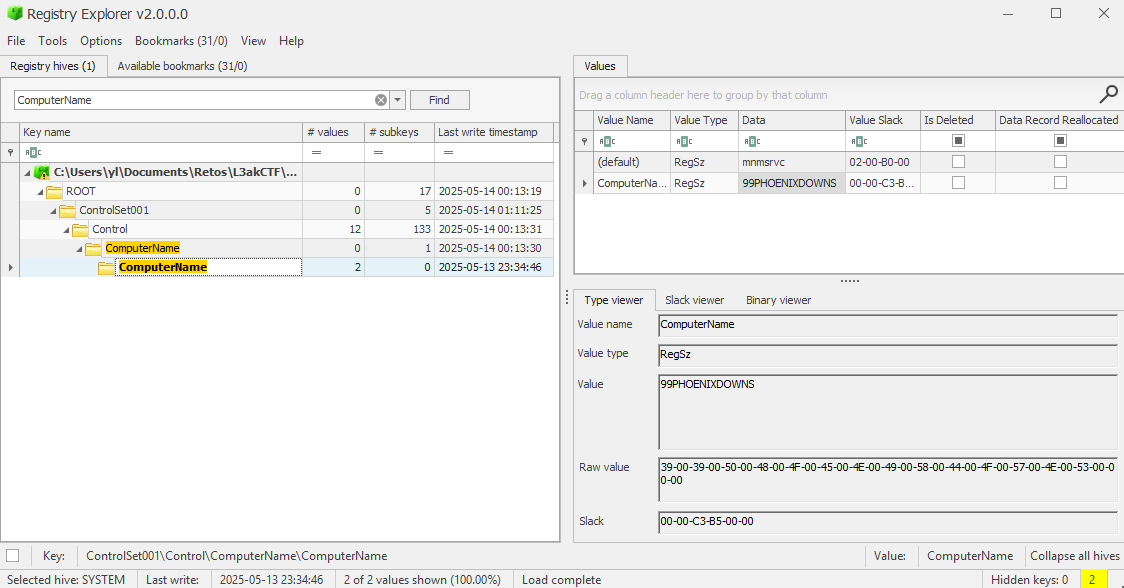The height and width of the screenshot is (588, 1124).
Task: Click the Data column filter operator icon
Action: coord(753,141)
